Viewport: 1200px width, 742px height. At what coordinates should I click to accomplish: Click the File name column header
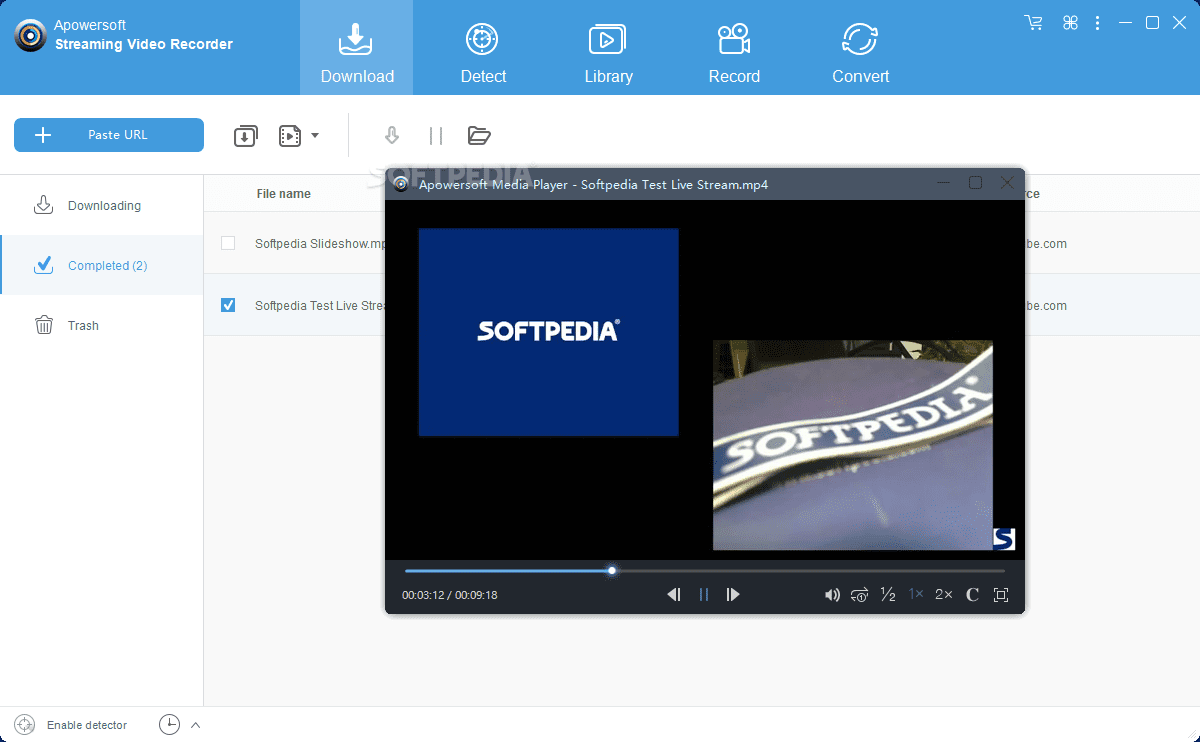coord(283,194)
